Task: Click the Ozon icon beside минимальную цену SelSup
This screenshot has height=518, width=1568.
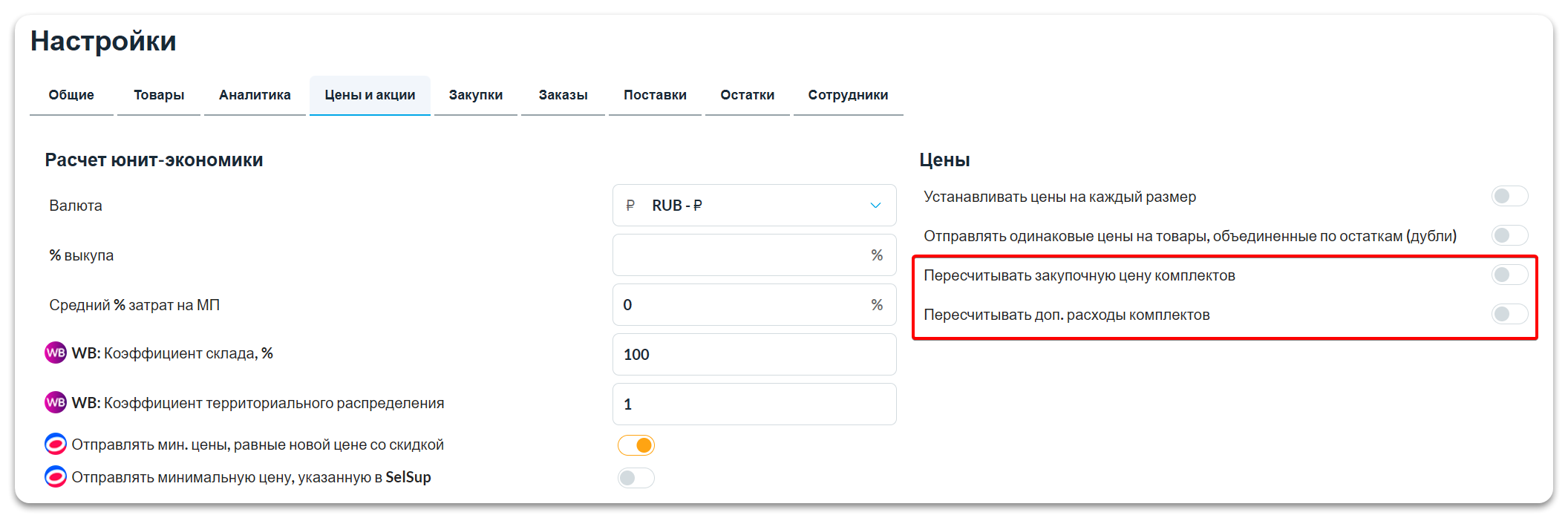Action: [x=56, y=477]
